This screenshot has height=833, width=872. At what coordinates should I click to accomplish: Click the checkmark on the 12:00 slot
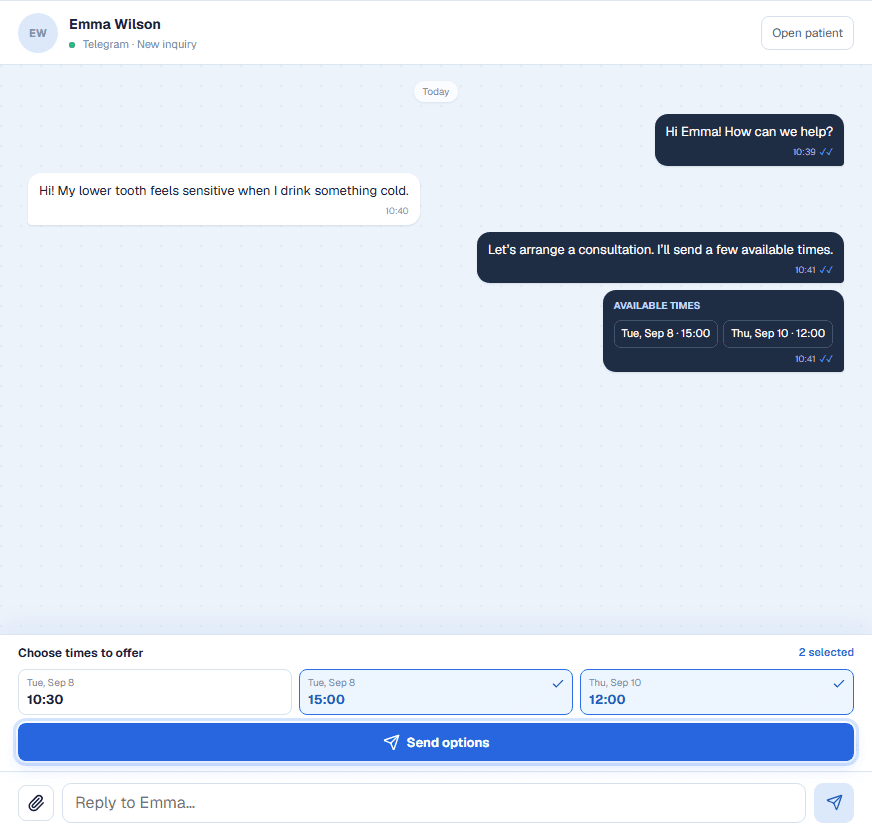pyautogui.click(x=839, y=684)
